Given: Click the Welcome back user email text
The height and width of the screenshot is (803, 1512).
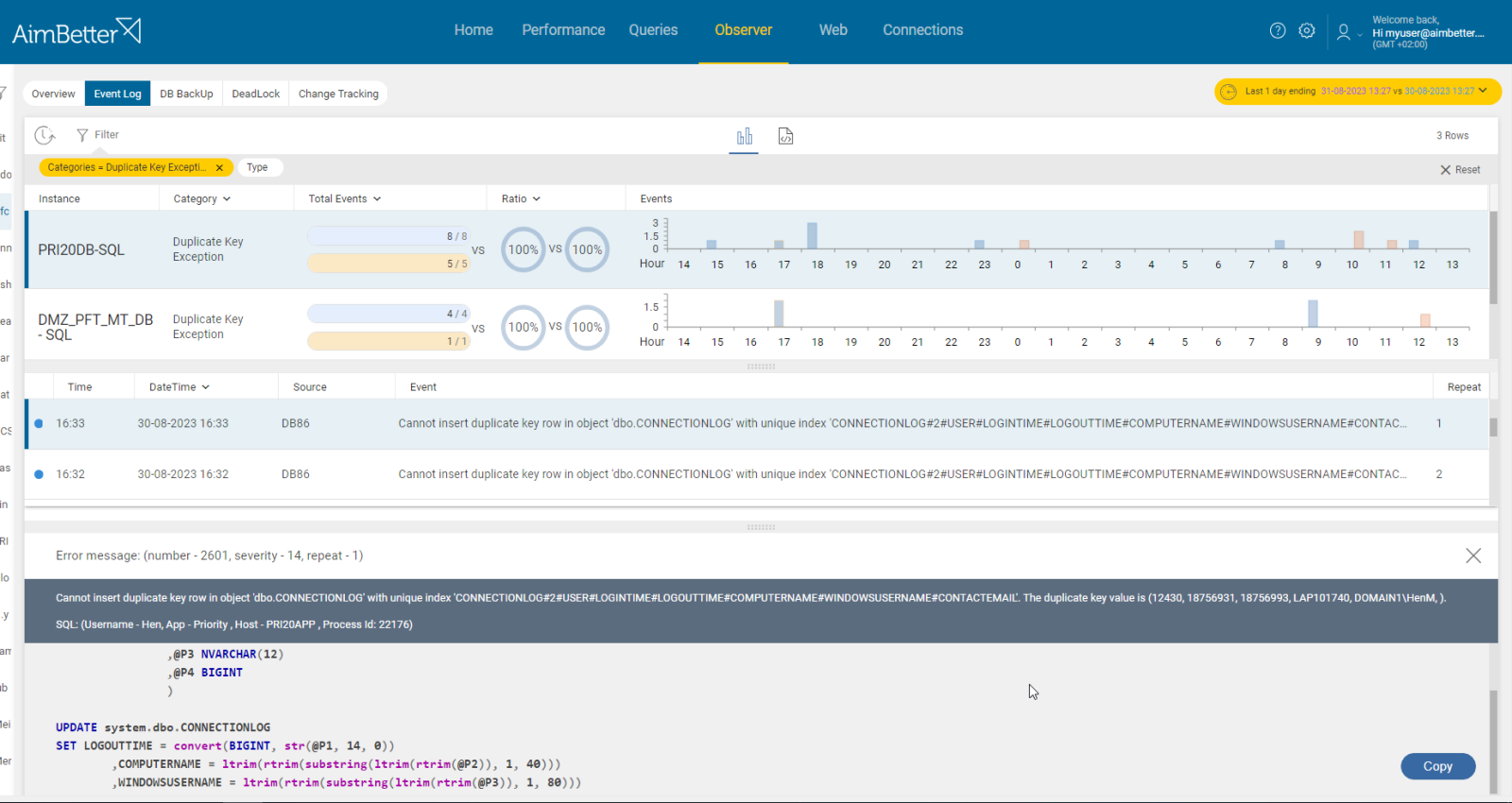Looking at the screenshot, I should (1428, 33).
